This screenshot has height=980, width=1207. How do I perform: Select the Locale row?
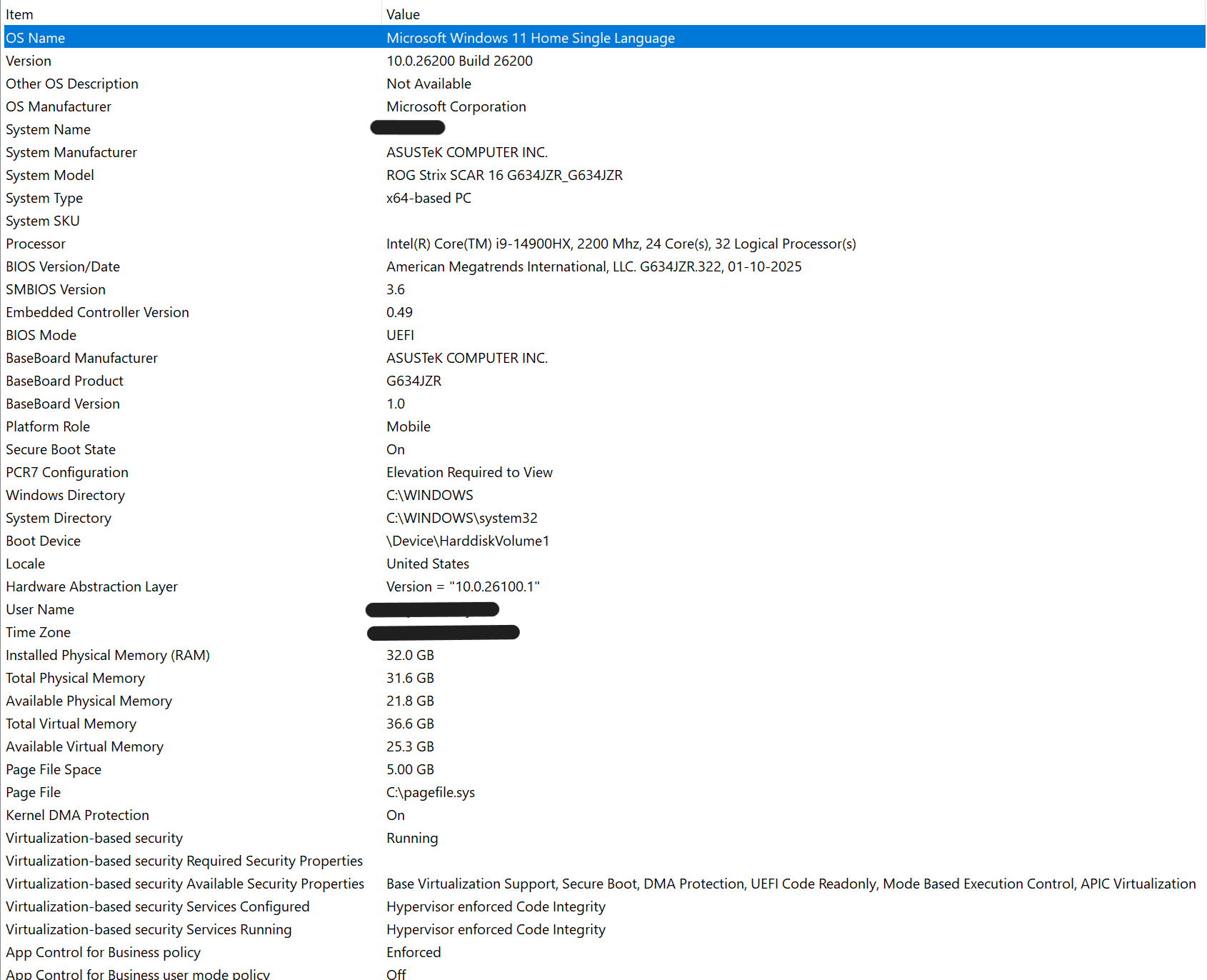(605, 563)
